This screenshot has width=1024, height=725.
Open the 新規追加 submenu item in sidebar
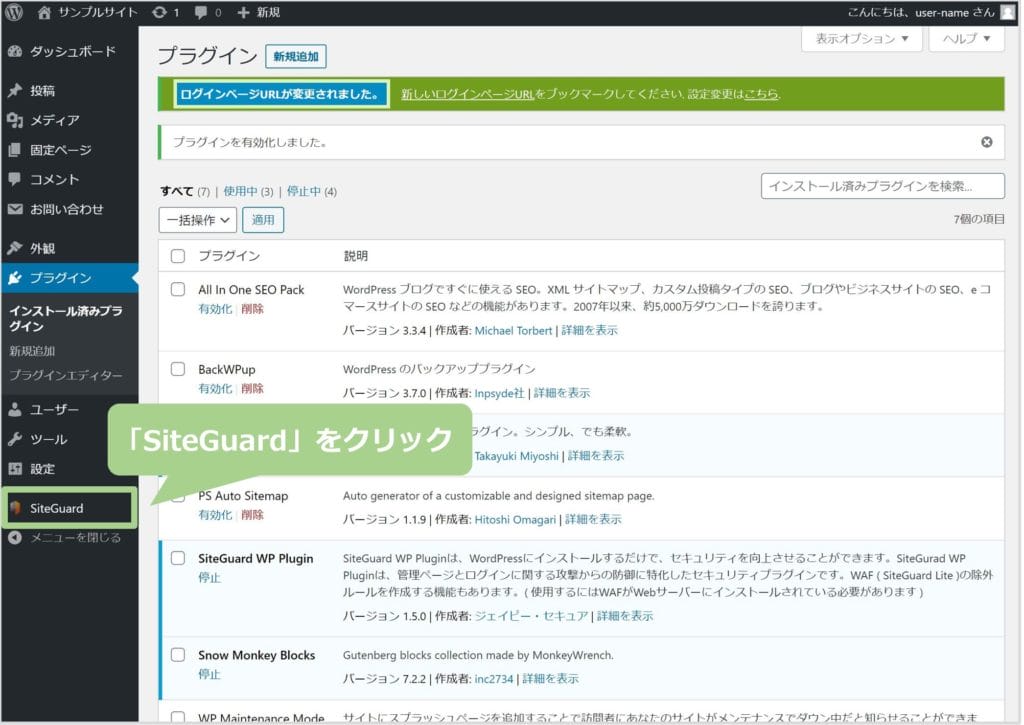point(32,351)
